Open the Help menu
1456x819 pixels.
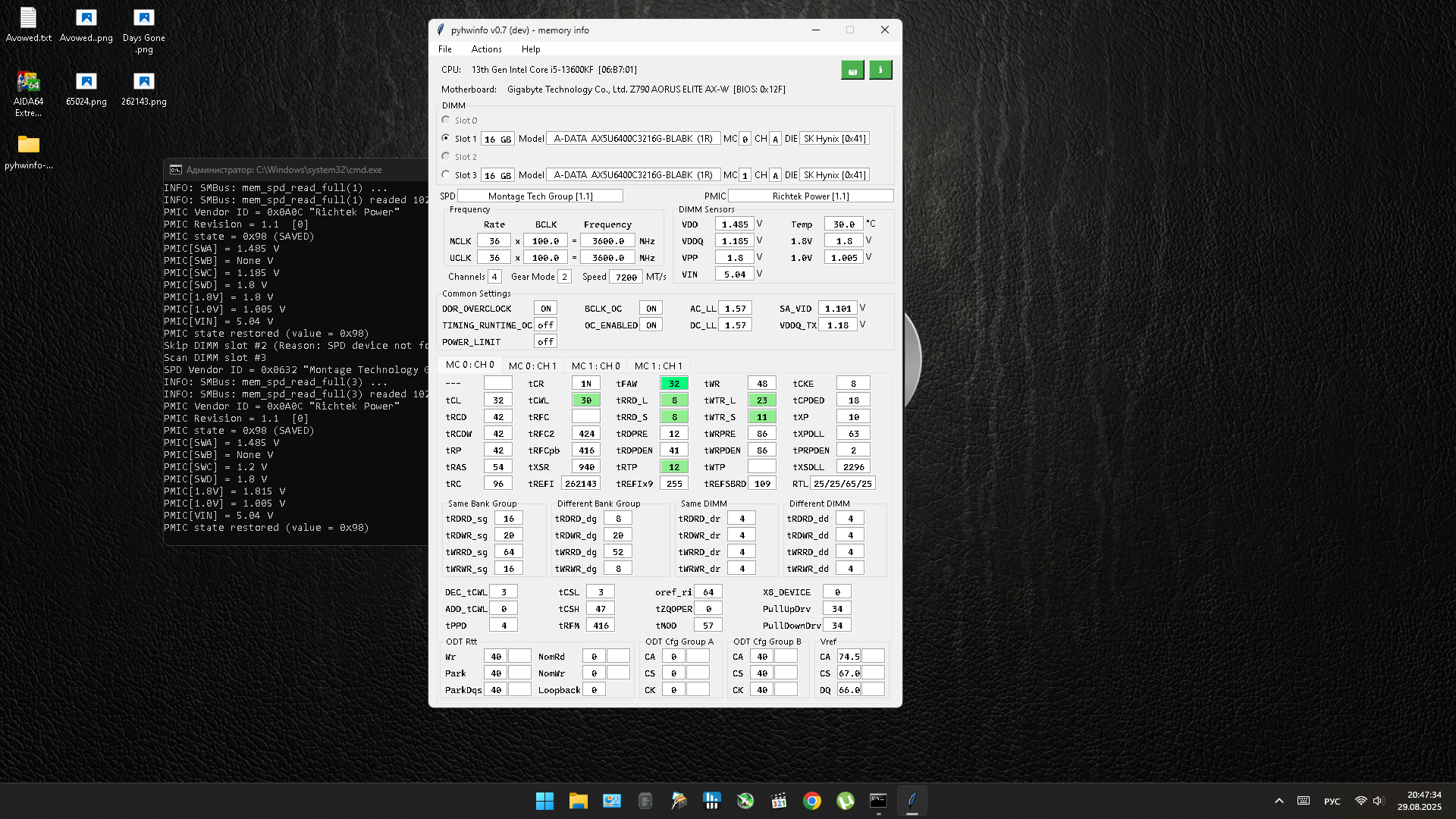pos(531,49)
